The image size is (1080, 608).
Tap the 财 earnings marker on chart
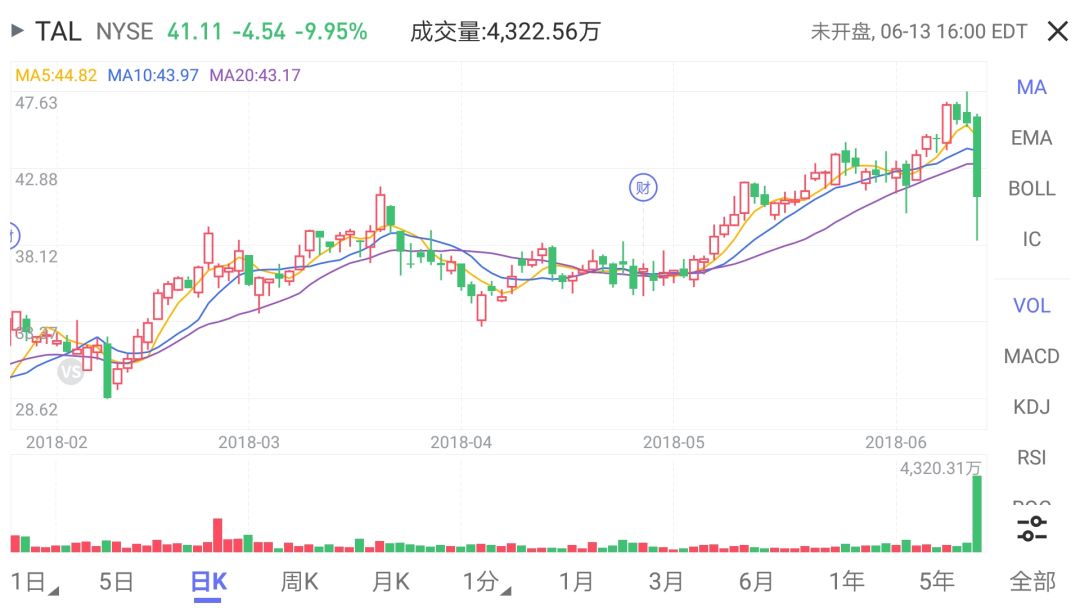[x=643, y=187]
